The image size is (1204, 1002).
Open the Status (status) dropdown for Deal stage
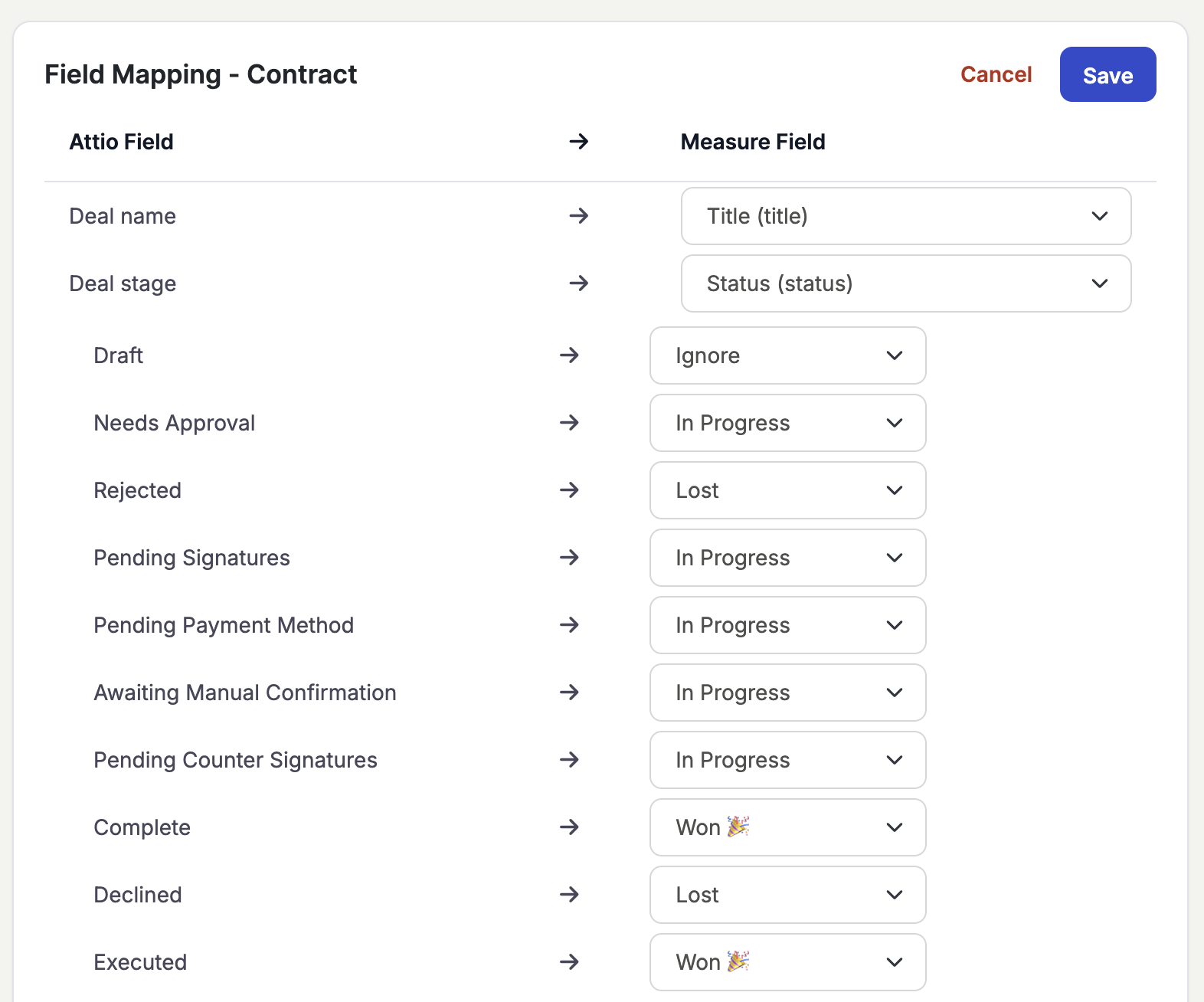pyautogui.click(x=905, y=283)
